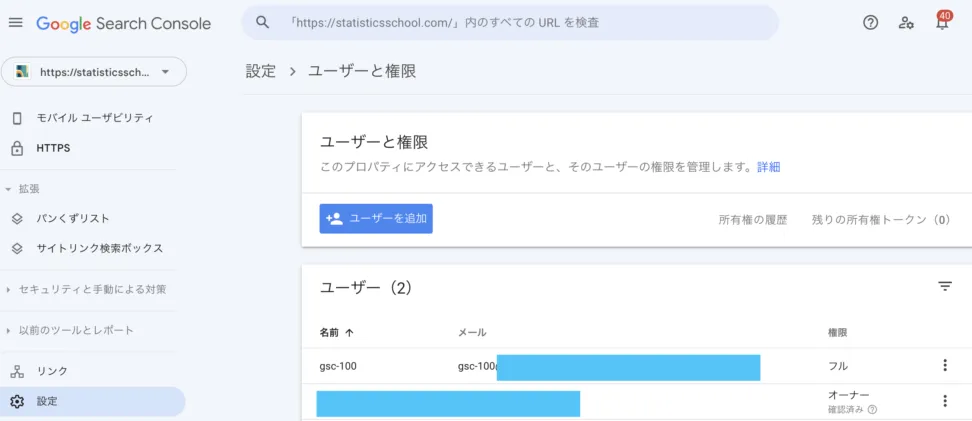This screenshot has width=972, height=421.
Task: Open notifications bell with 40 badge
Action: [942, 22]
